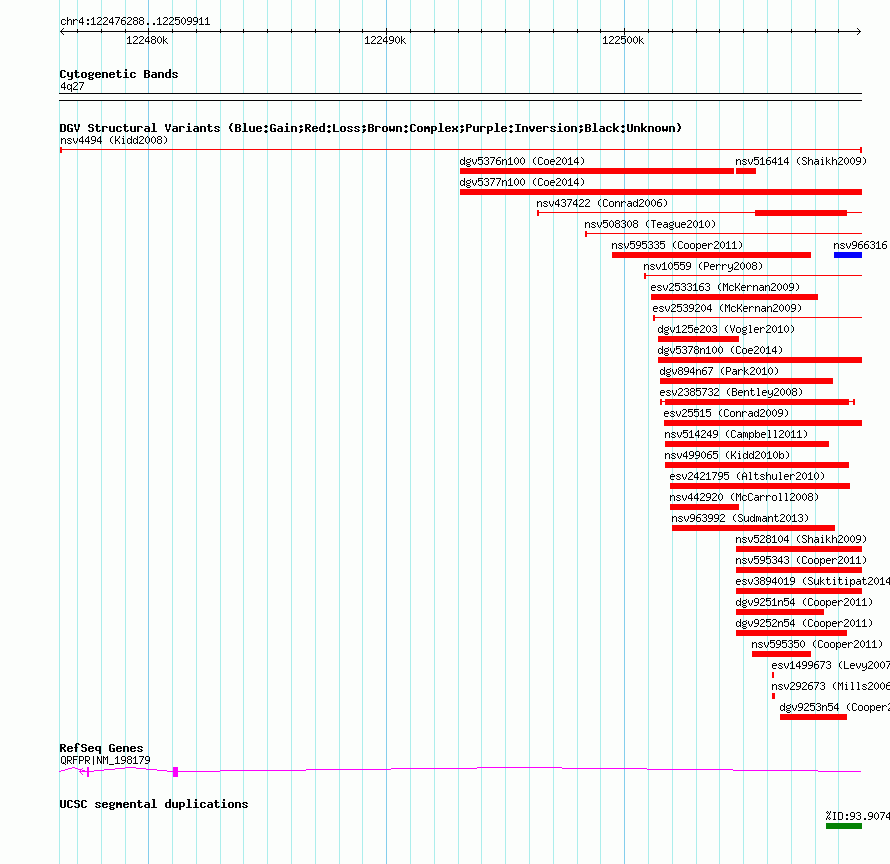Click the 122500k ruler tick label
This screenshot has width=890, height=864.
click(623, 40)
